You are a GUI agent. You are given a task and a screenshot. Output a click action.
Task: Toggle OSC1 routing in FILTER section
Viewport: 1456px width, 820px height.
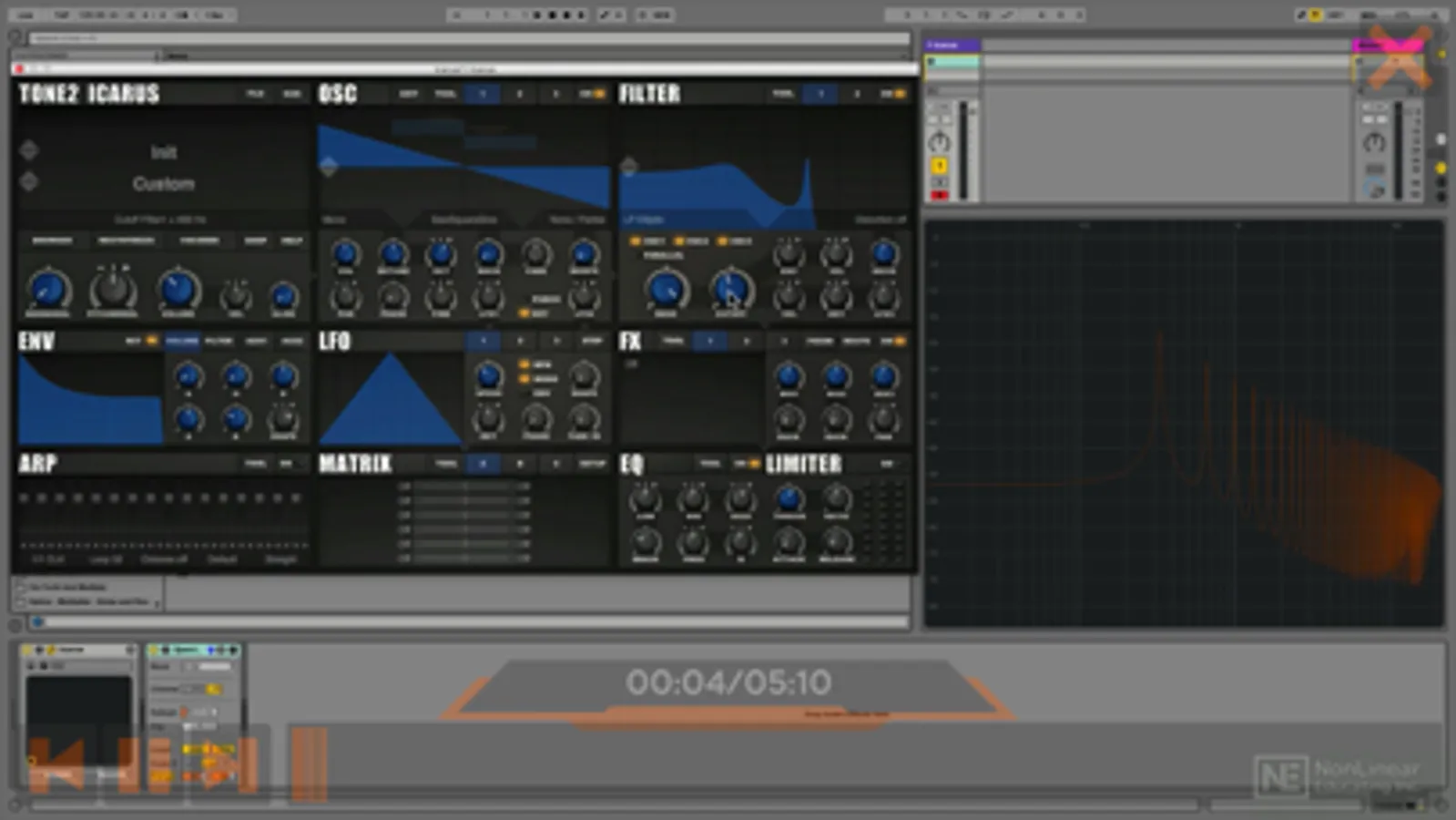tap(647, 241)
